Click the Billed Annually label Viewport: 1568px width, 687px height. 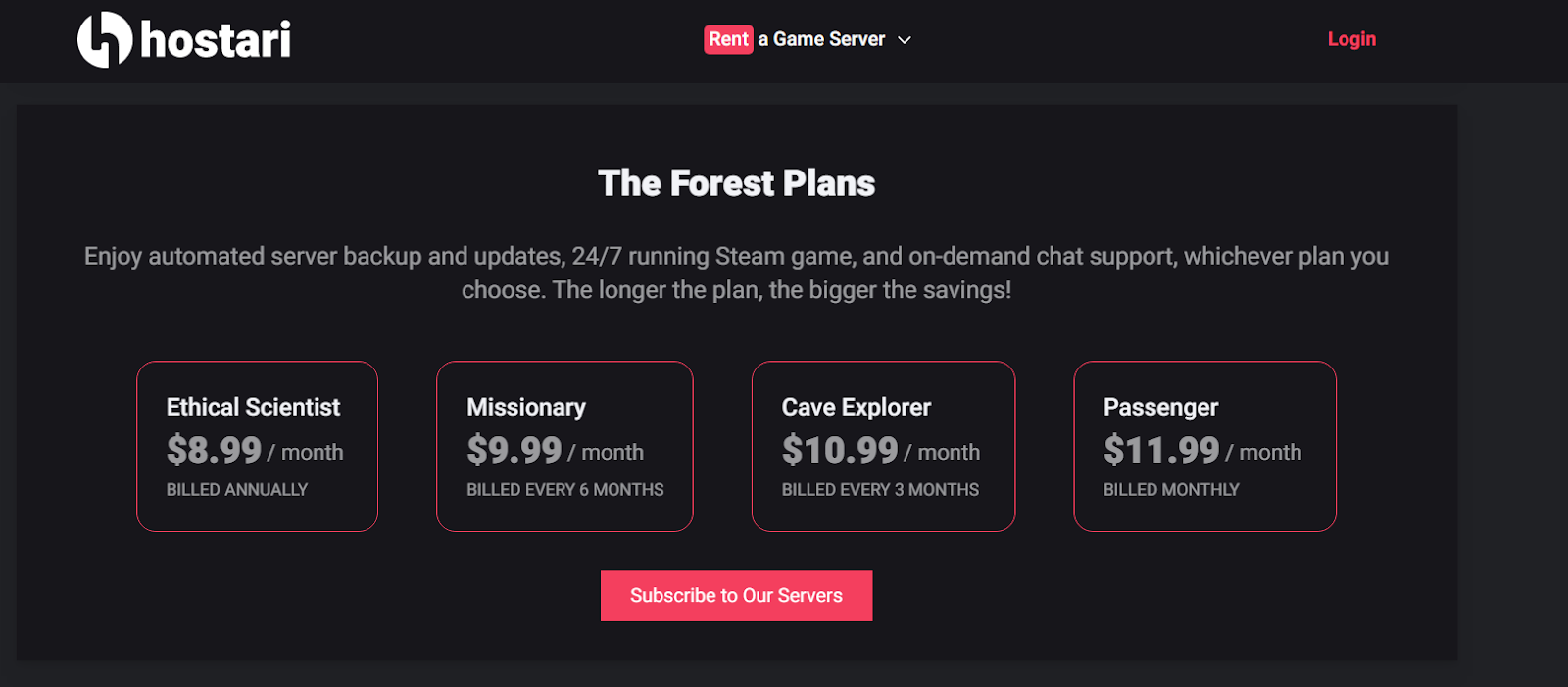(x=237, y=489)
